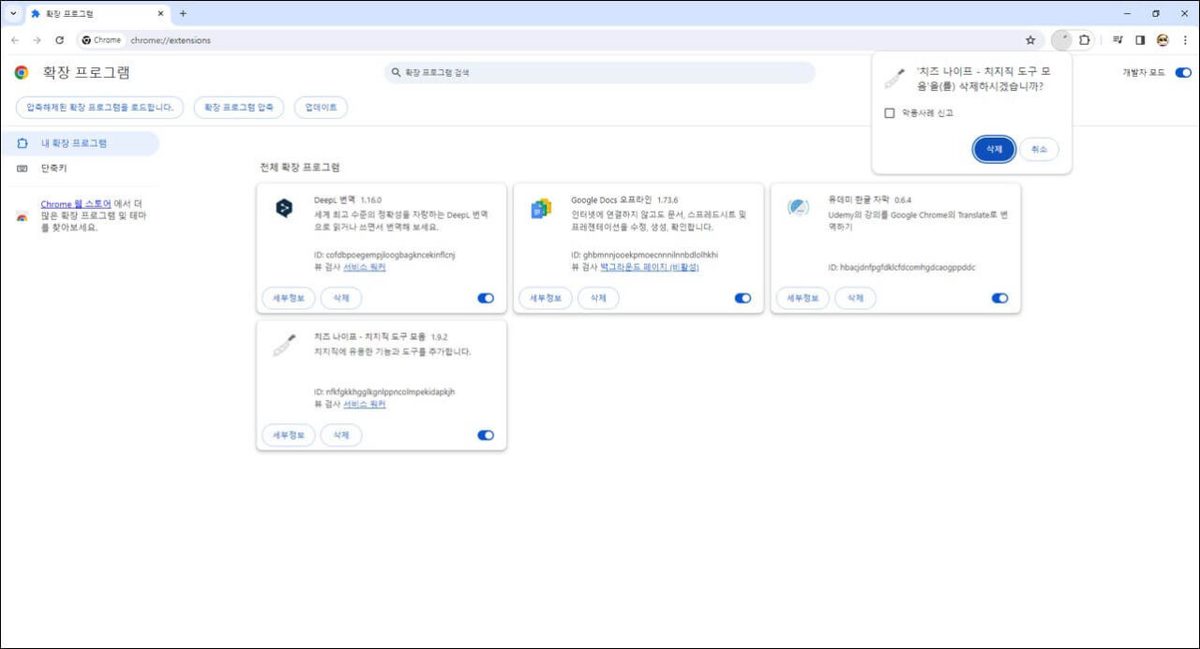The height and width of the screenshot is (649, 1200).
Task: Focus the 확장 프로그램 검색 field
Action: pos(600,73)
